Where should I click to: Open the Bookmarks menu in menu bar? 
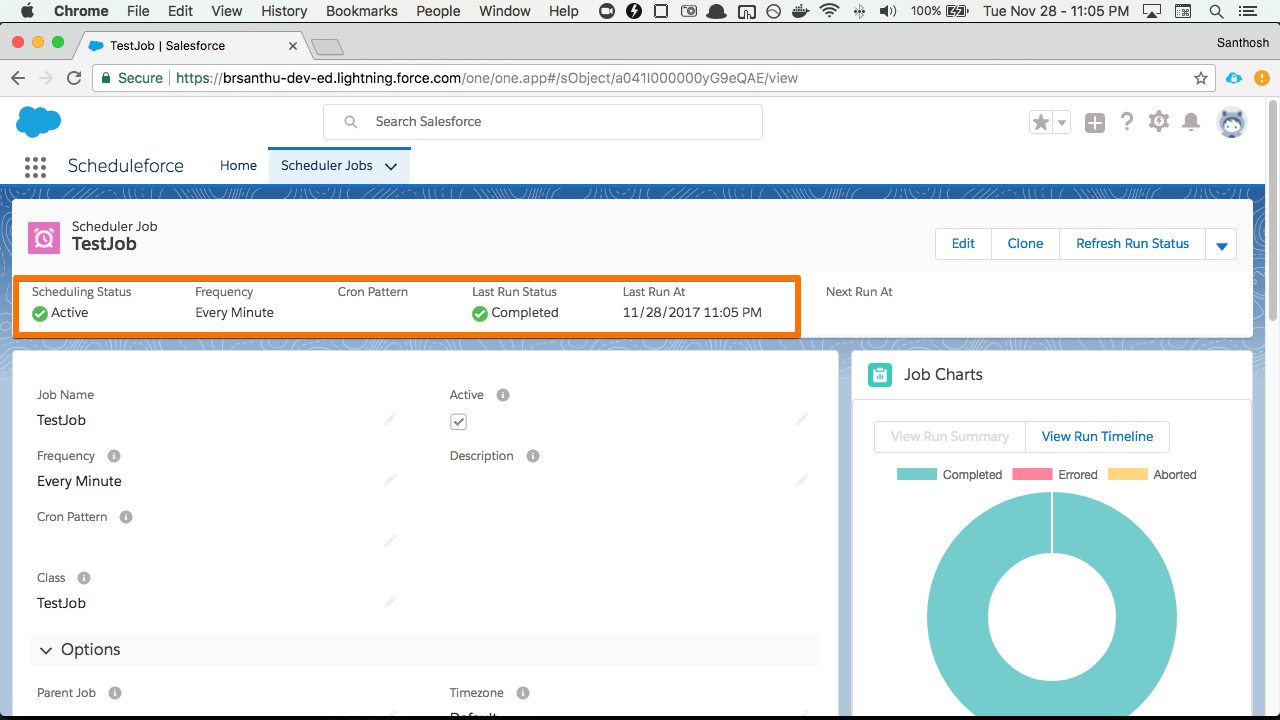pyautogui.click(x=361, y=11)
